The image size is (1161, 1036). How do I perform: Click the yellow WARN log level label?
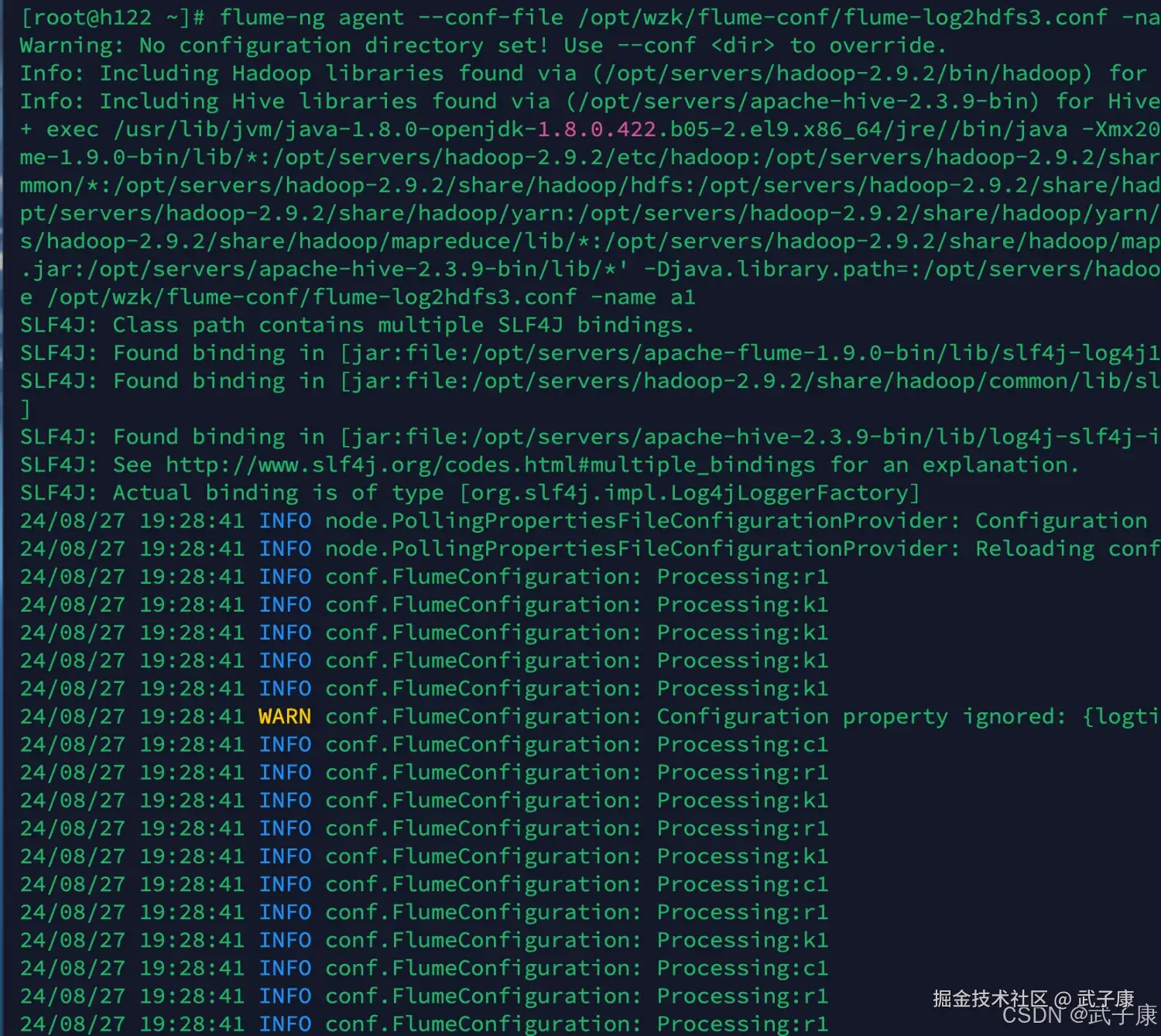pos(285,716)
